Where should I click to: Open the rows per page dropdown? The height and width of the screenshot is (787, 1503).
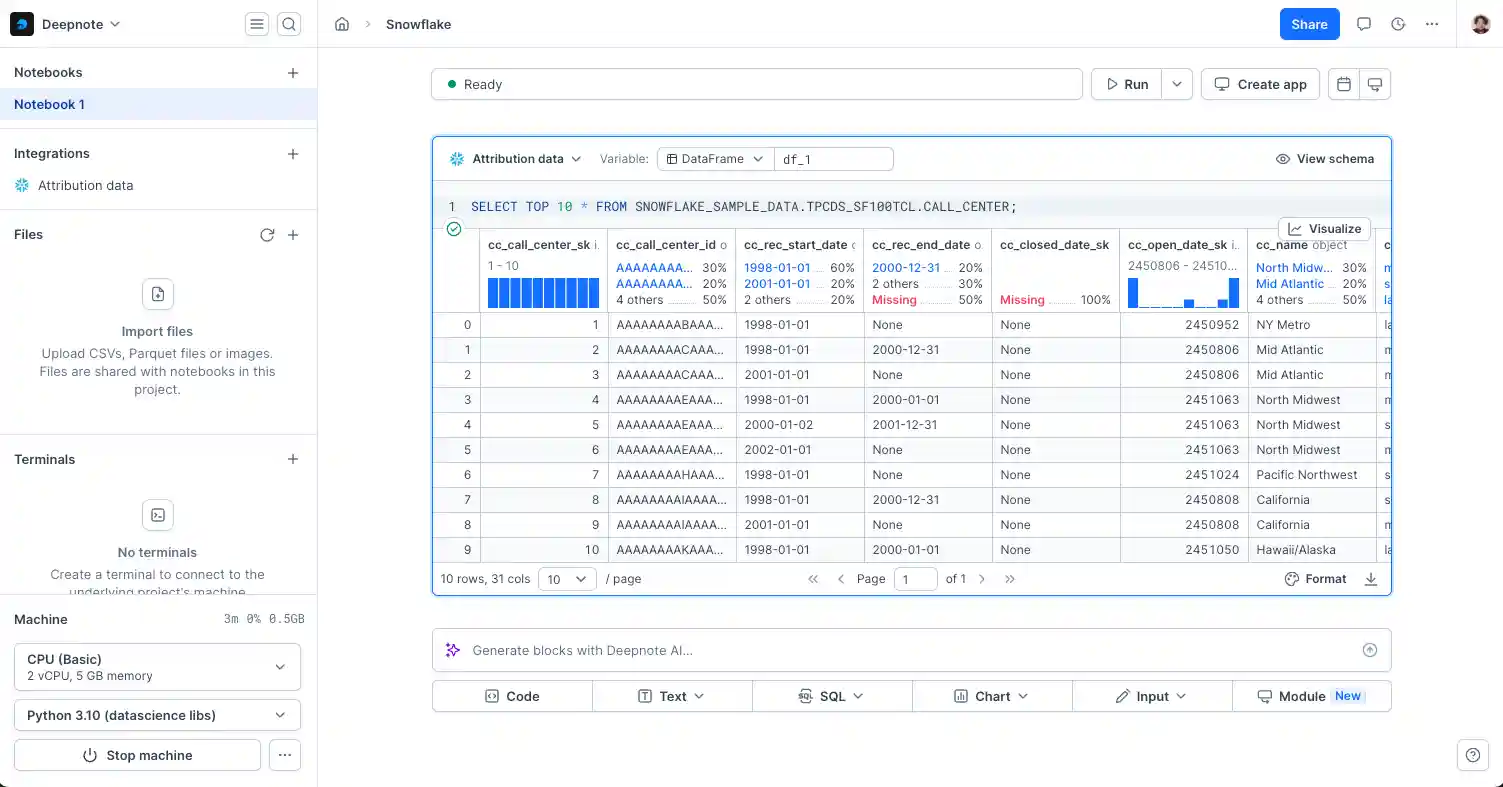pos(567,579)
